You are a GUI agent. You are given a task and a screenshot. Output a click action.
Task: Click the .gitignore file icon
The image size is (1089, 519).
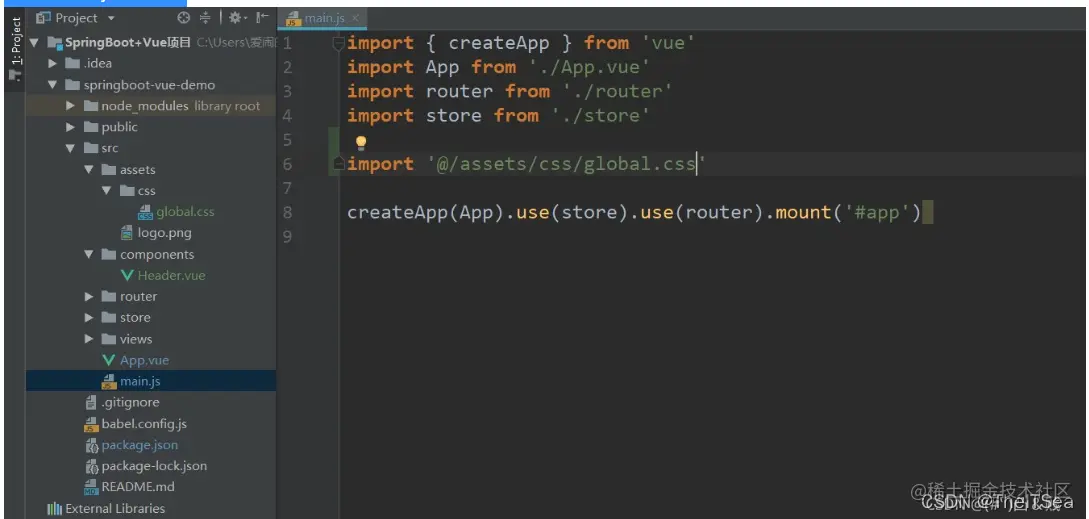pos(91,402)
